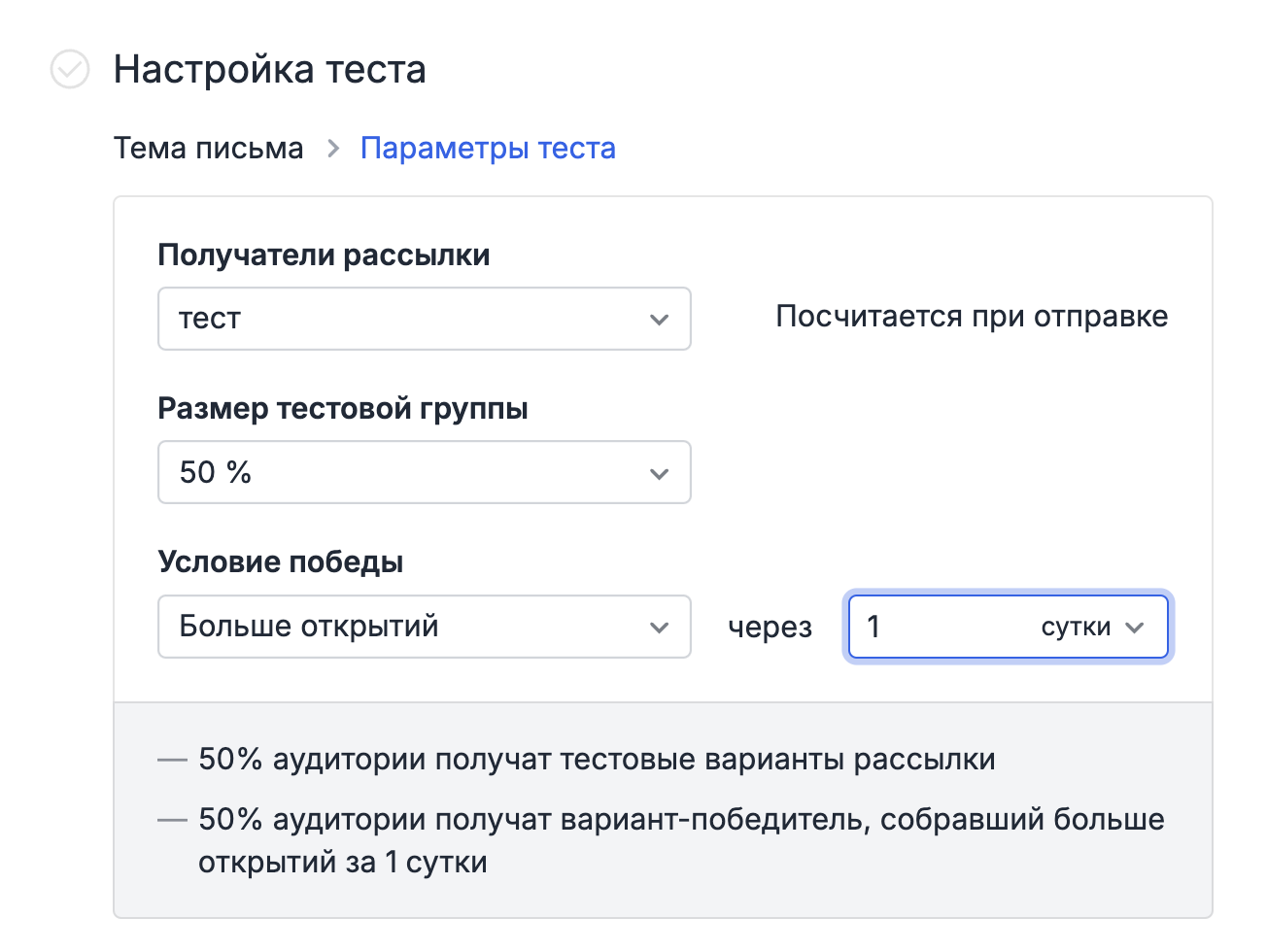Click the breadcrumb separator arrow after Тема письма
Screen dimensions: 1267x952
[333, 149]
